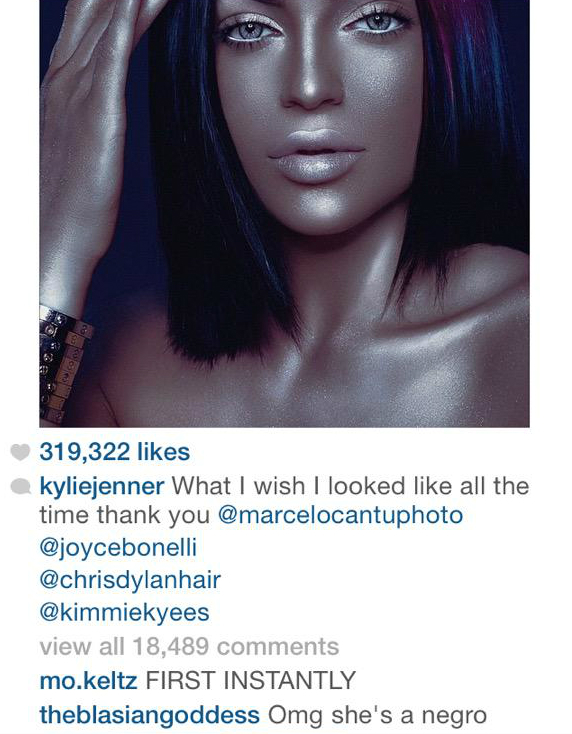Tap the heart icon beside the likes count
The image size is (572, 734).
point(20,452)
